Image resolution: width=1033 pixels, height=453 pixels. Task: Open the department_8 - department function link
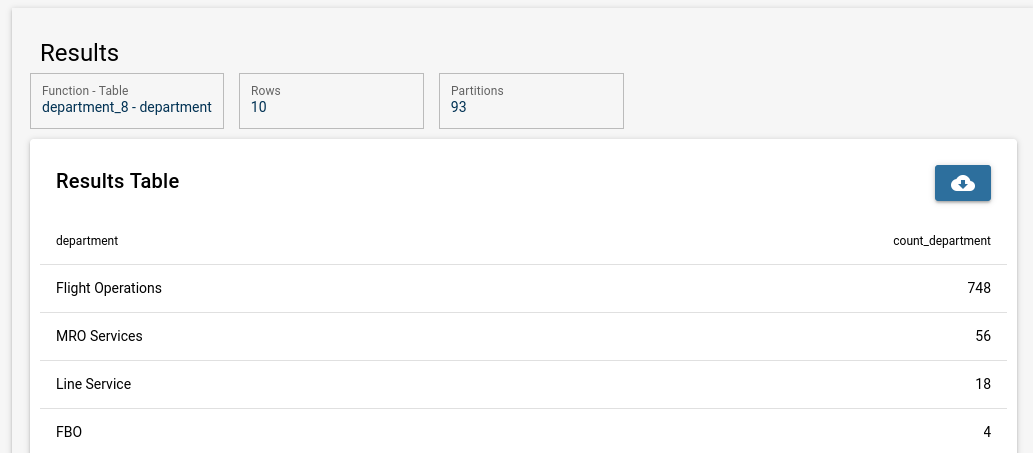click(126, 107)
